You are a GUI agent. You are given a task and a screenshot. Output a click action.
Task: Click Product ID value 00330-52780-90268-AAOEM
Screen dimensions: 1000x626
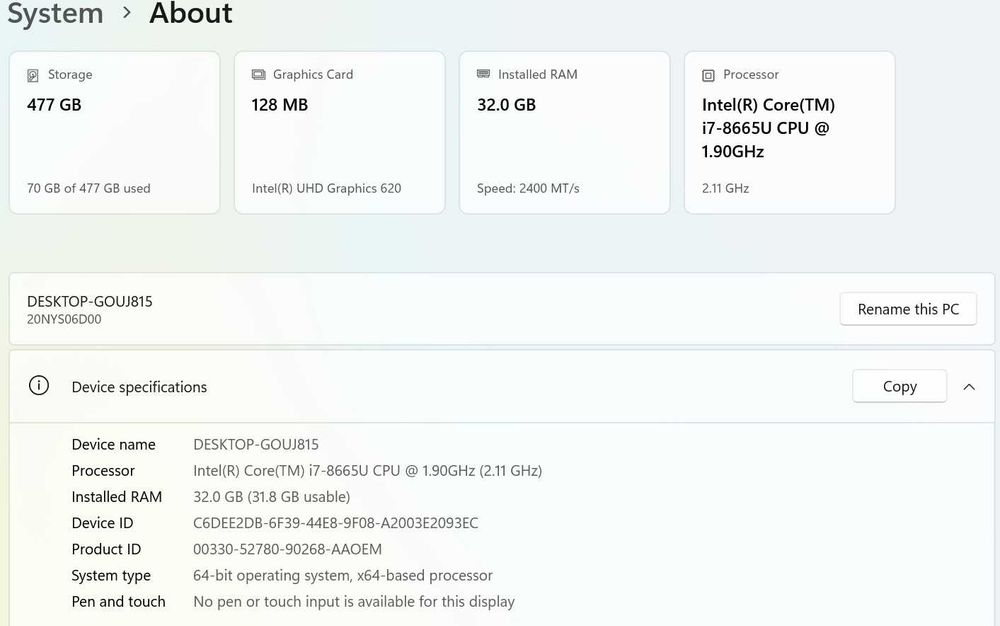(288, 549)
